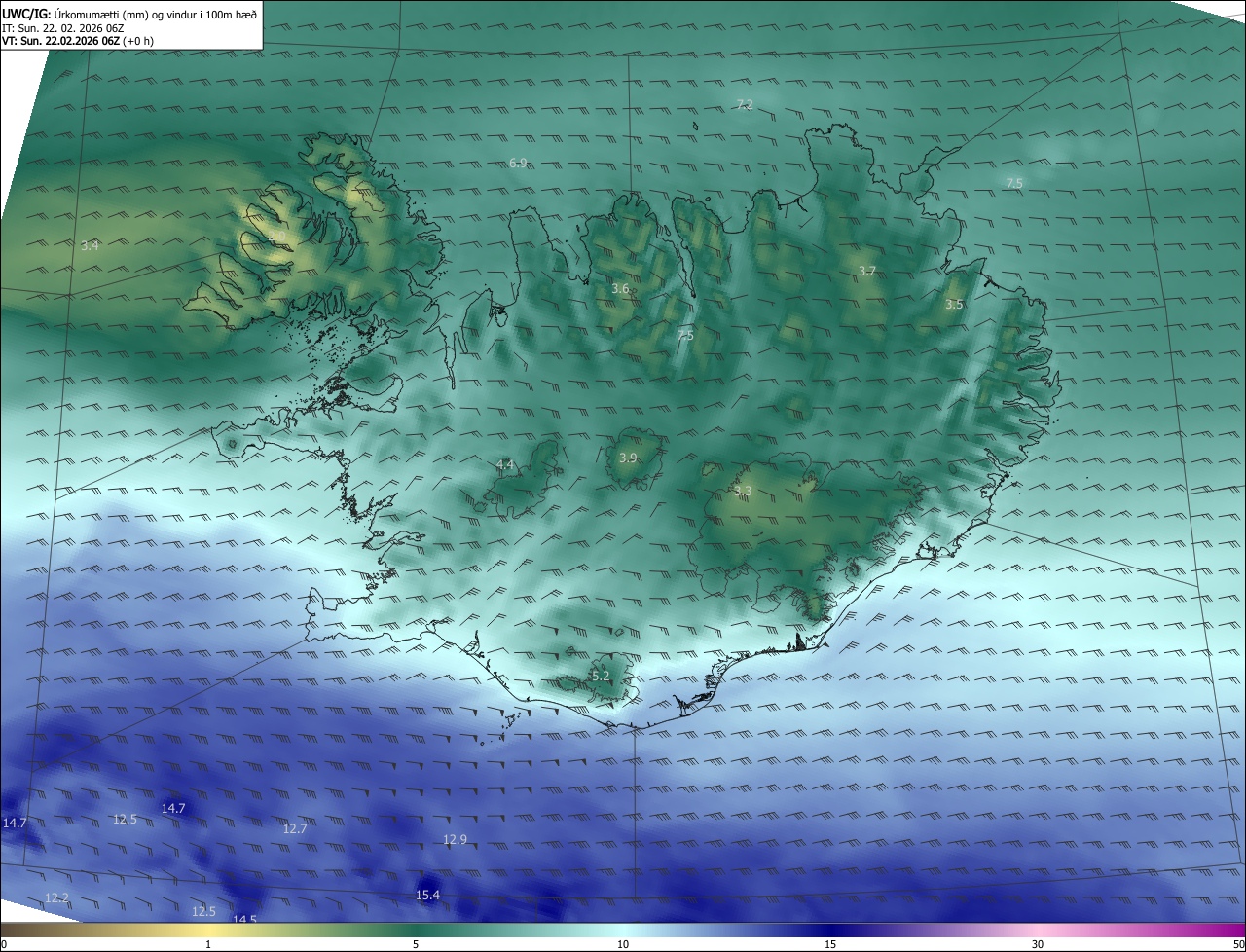Select the 6.9 value label on the map

(x=518, y=163)
